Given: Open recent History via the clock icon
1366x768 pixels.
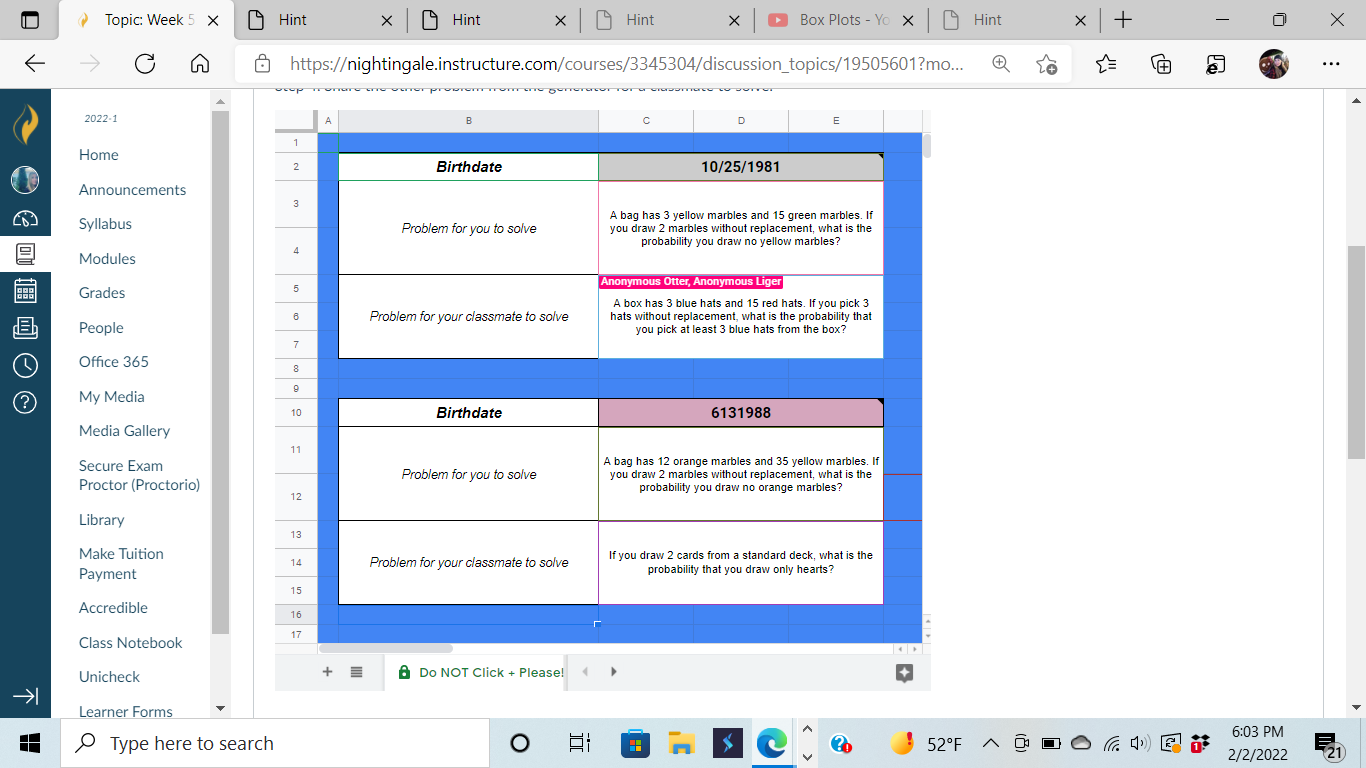Looking at the screenshot, I should coord(24,365).
